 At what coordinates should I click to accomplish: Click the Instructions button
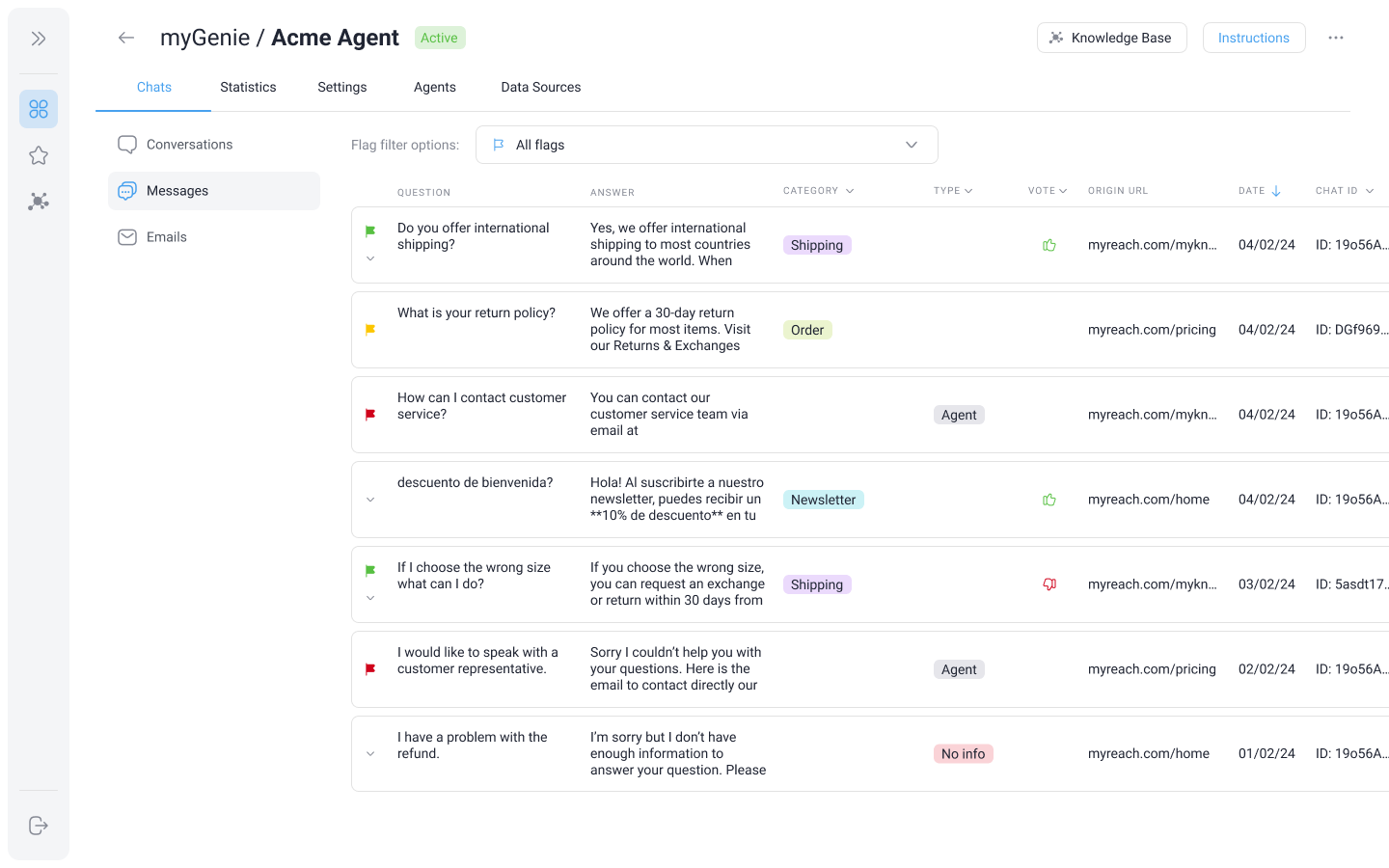tap(1253, 38)
